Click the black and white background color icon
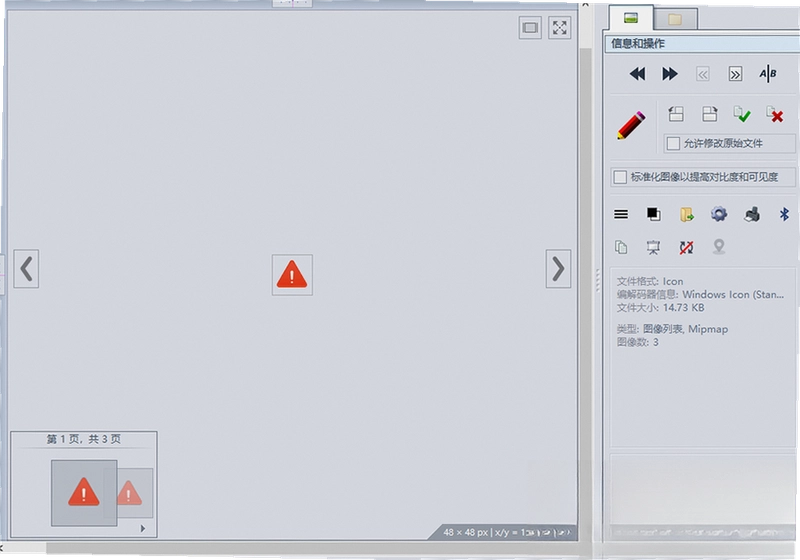 pos(654,214)
